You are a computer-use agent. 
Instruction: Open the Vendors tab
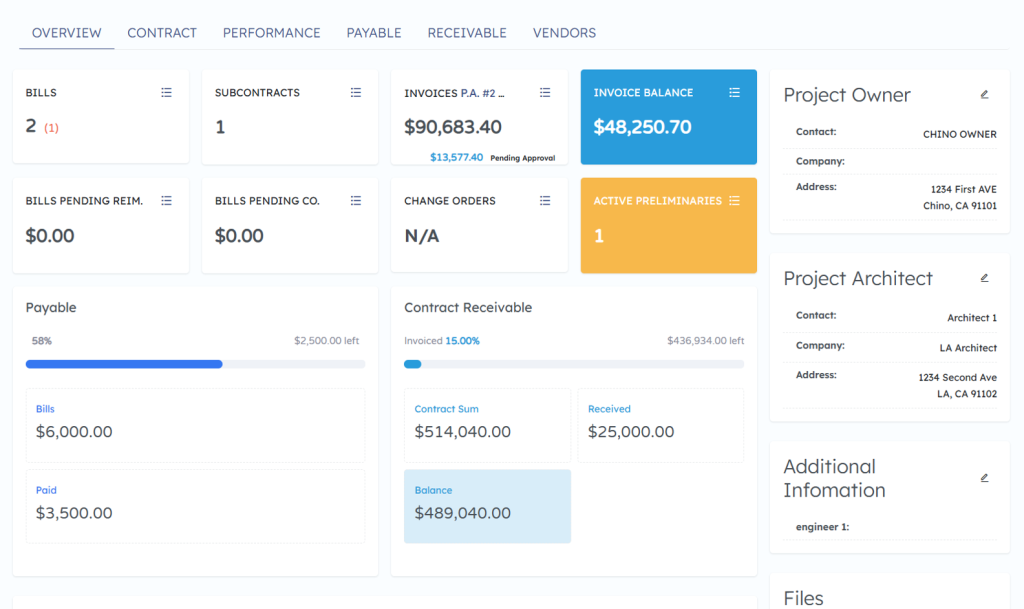(564, 33)
